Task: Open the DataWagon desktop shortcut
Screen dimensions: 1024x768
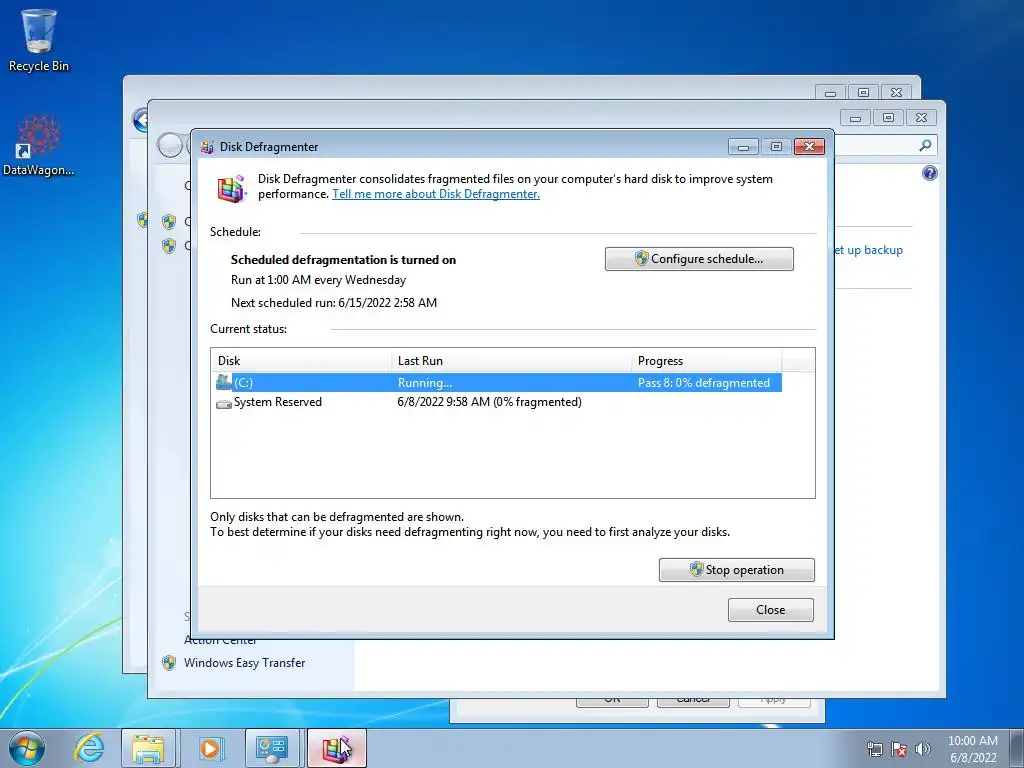Action: pos(39,145)
